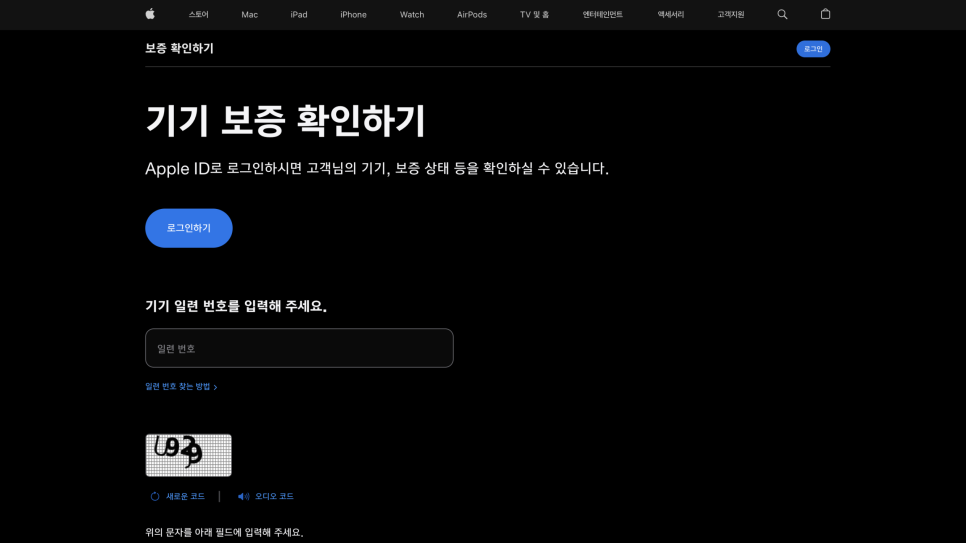This screenshot has height=543, width=966.
Task: Click the 새로운 코드 link
Action: coord(185,496)
